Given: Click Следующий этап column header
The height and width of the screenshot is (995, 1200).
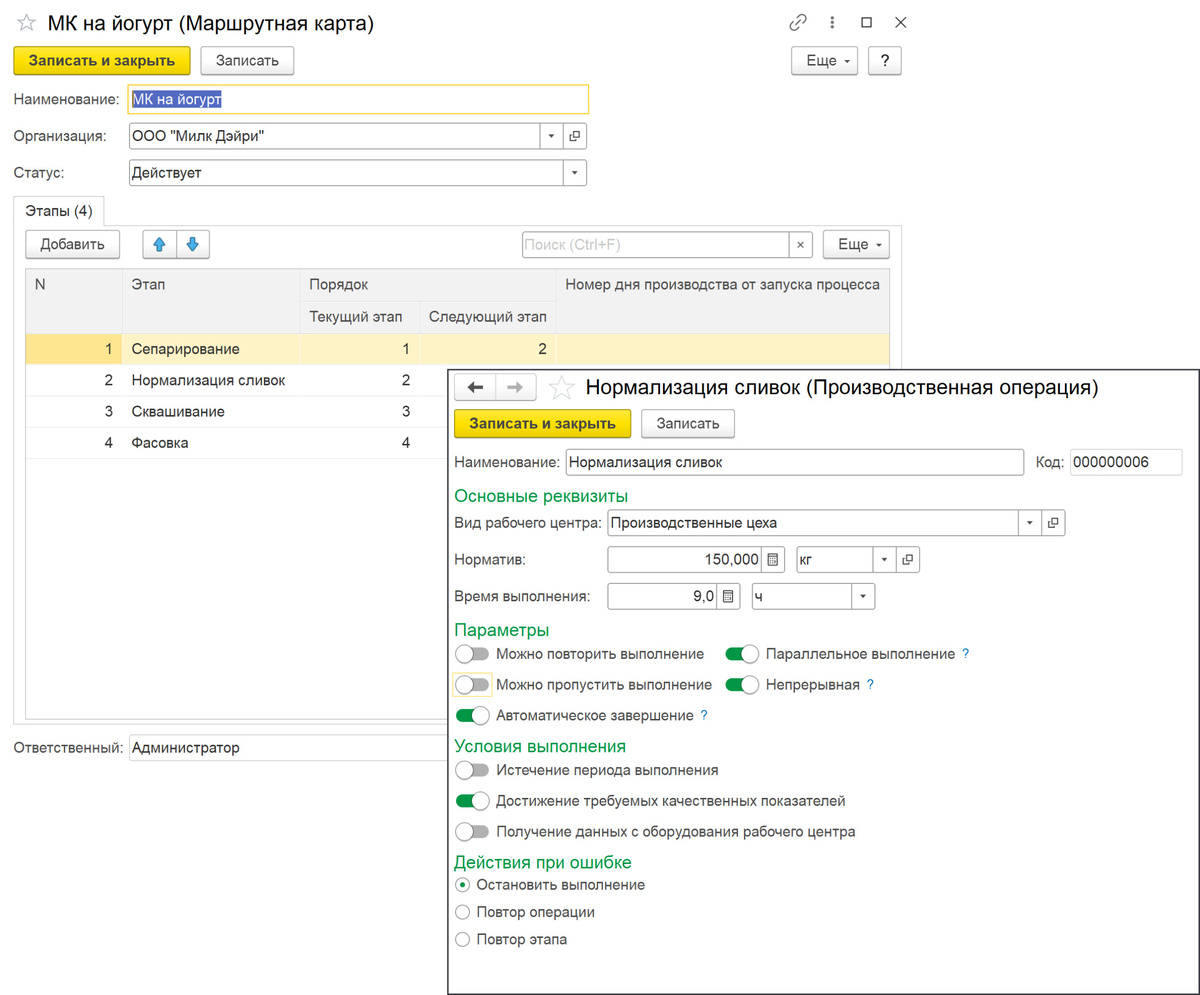Looking at the screenshot, I should coord(487,317).
